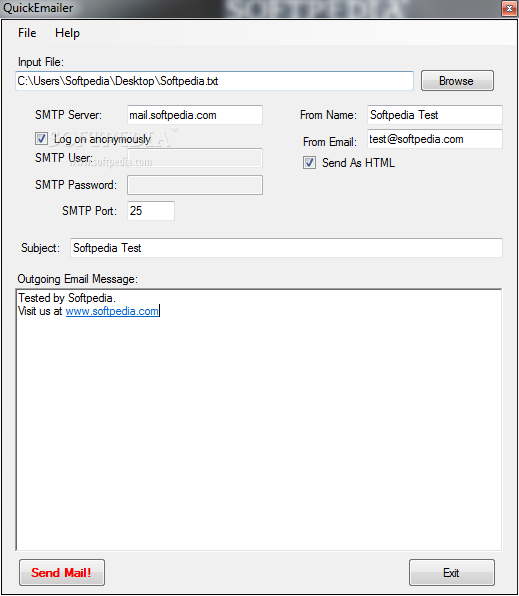The image size is (519, 596).
Task: Click the Browse button
Action: (457, 81)
